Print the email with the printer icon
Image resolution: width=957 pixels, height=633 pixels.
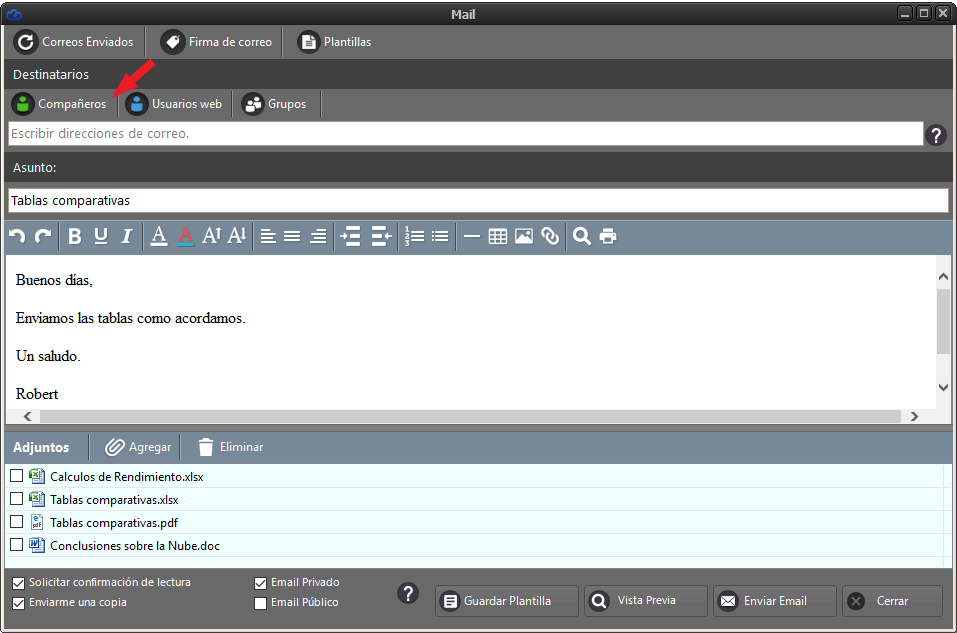point(608,237)
